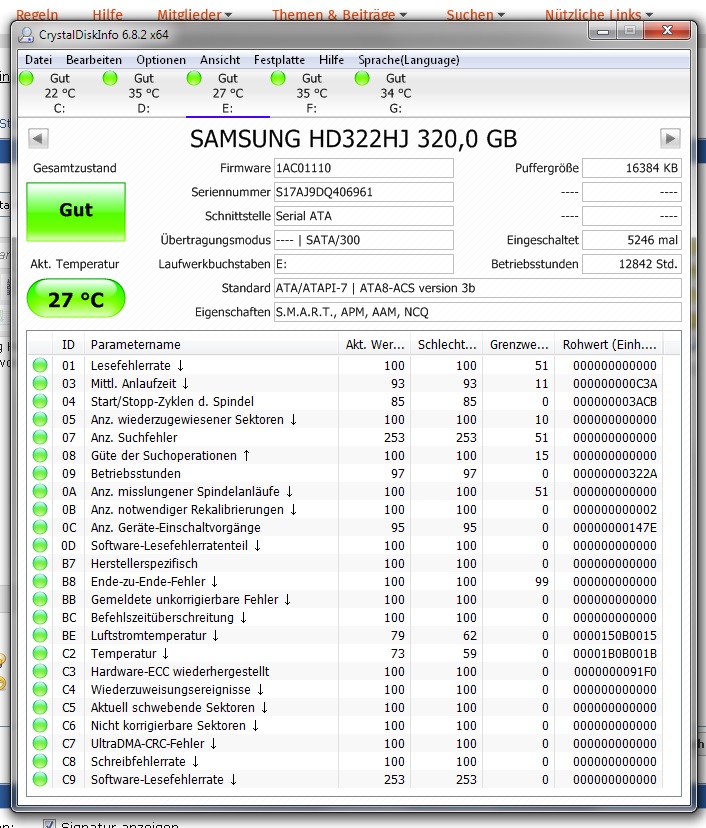Click the Schlecht... column header

(447, 345)
